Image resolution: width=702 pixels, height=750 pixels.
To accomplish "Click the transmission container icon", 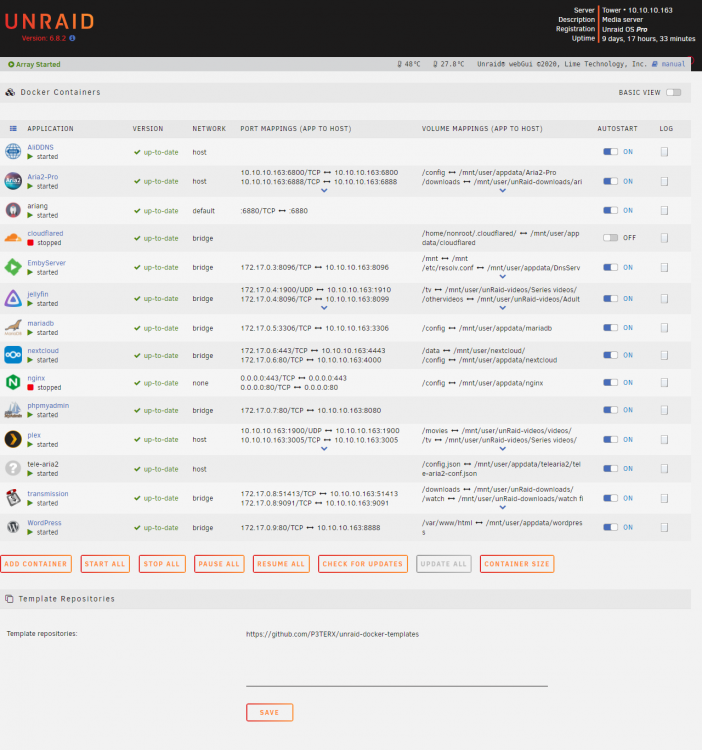I will click(13, 498).
